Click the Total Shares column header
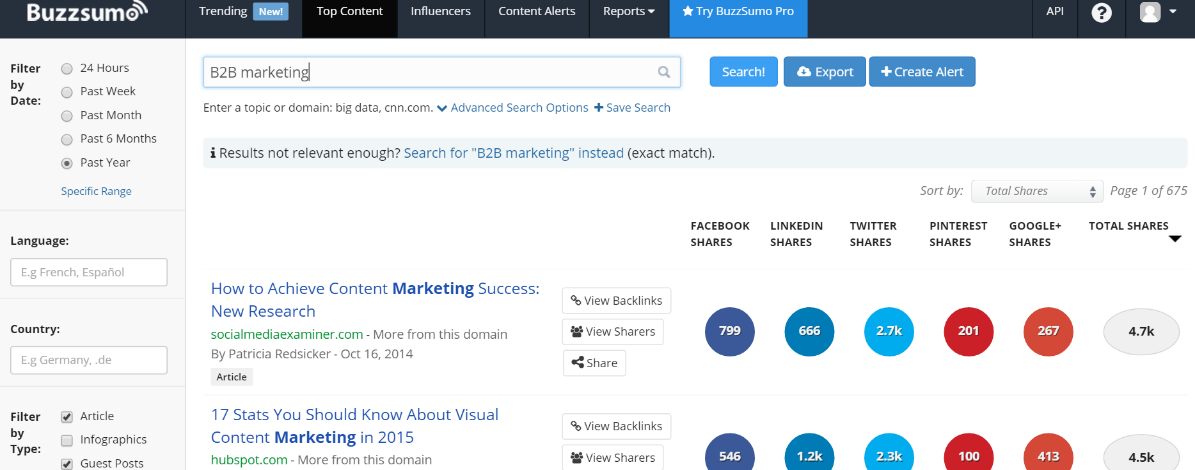 [x=1129, y=226]
